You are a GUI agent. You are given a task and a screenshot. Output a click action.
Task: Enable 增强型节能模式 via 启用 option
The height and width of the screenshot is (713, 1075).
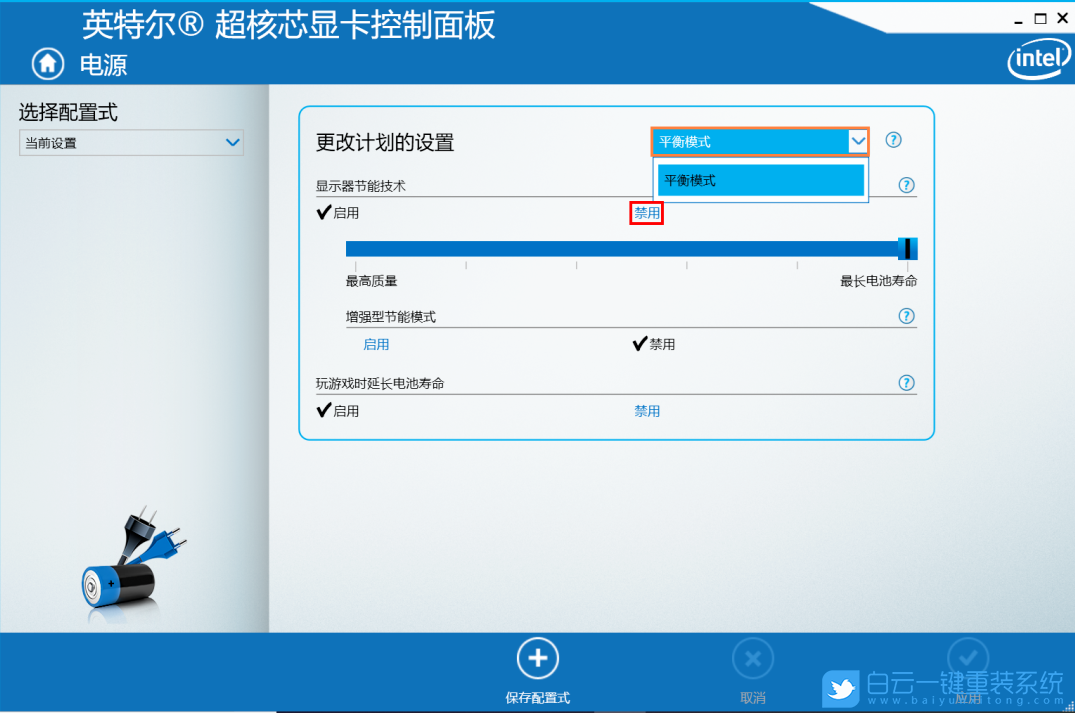376,343
